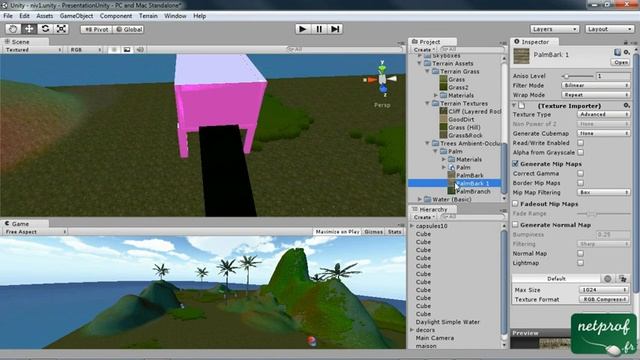Enable Generate Normal Map checkbox
The width and height of the screenshot is (640, 360).
point(516,225)
